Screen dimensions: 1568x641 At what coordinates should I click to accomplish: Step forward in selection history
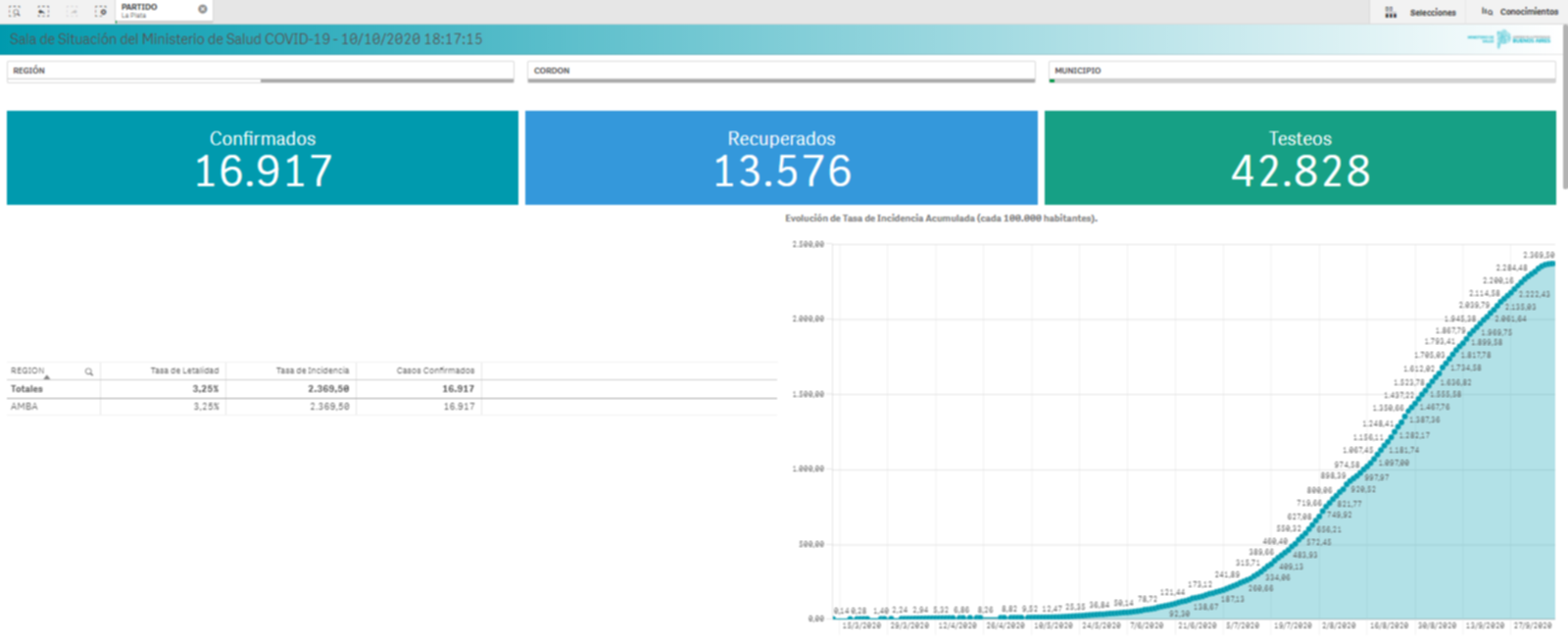click(x=72, y=11)
